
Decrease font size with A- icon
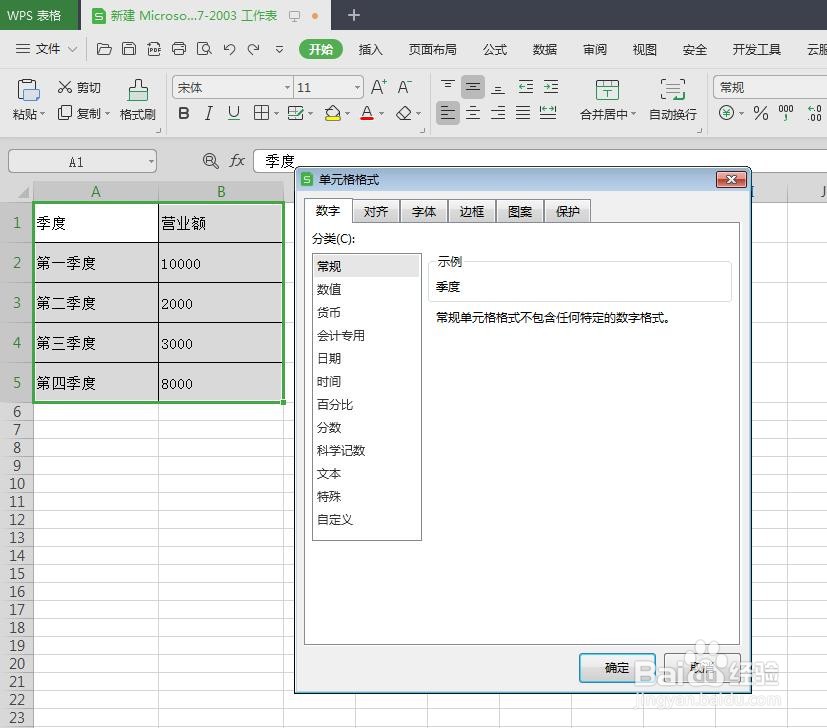[404, 87]
